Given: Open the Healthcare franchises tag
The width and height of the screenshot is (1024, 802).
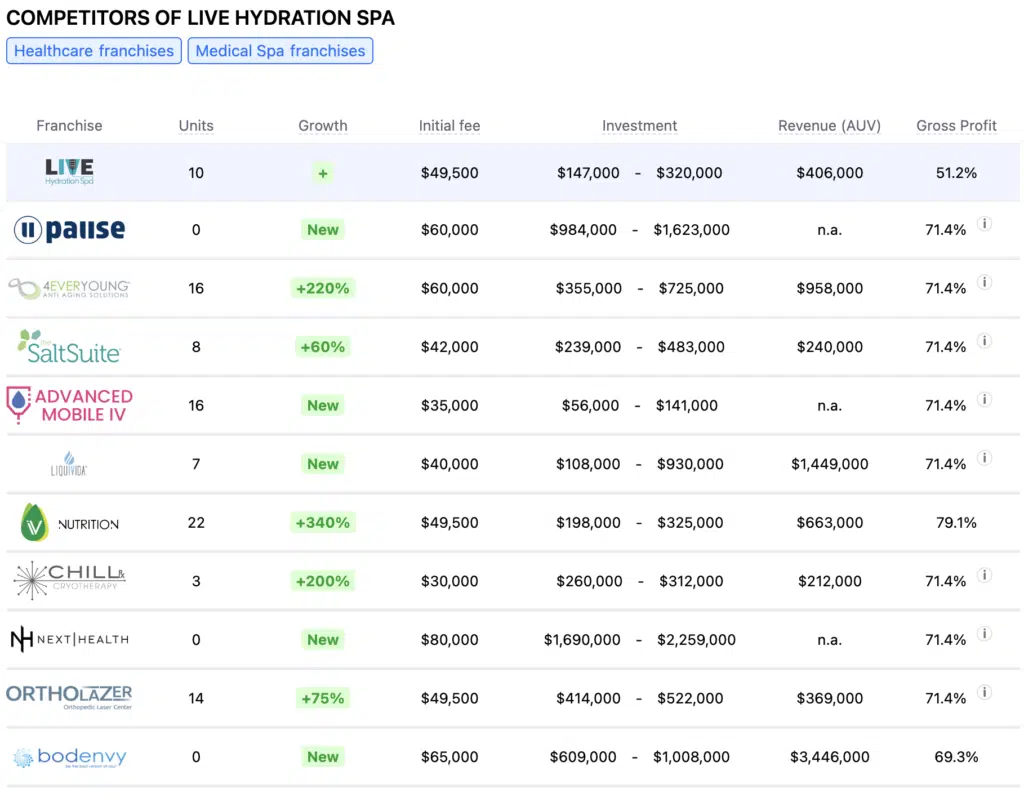Looking at the screenshot, I should click(94, 51).
